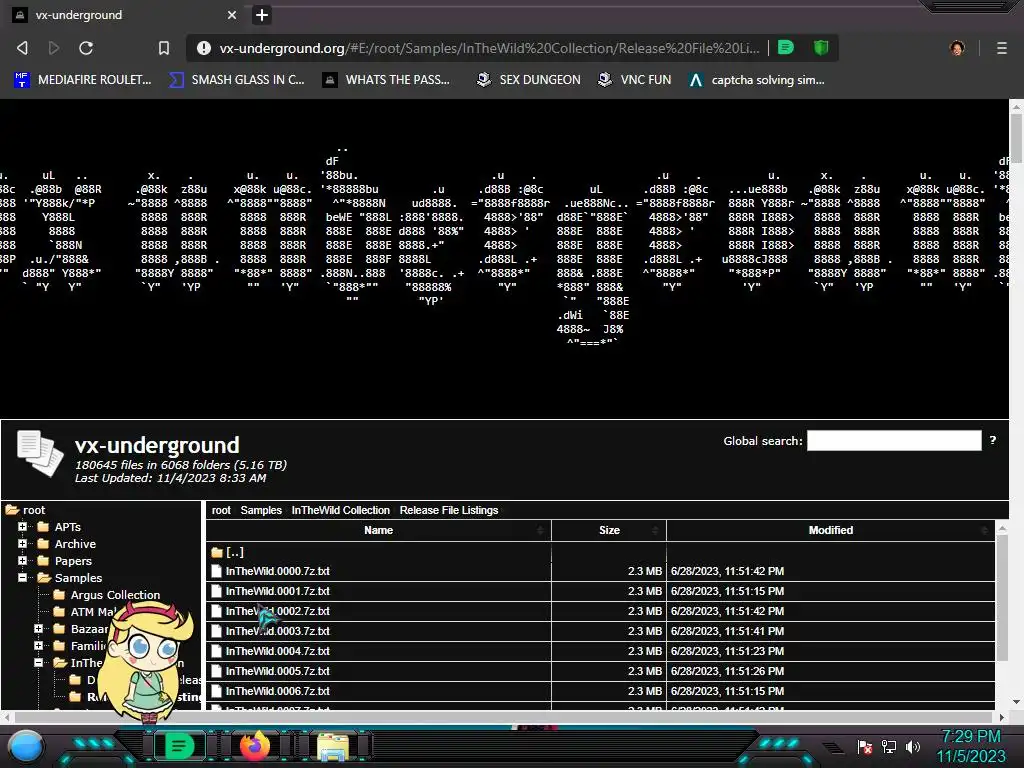Open WHATS THE PASS... bookmark
This screenshot has height=768, width=1024.
point(387,80)
